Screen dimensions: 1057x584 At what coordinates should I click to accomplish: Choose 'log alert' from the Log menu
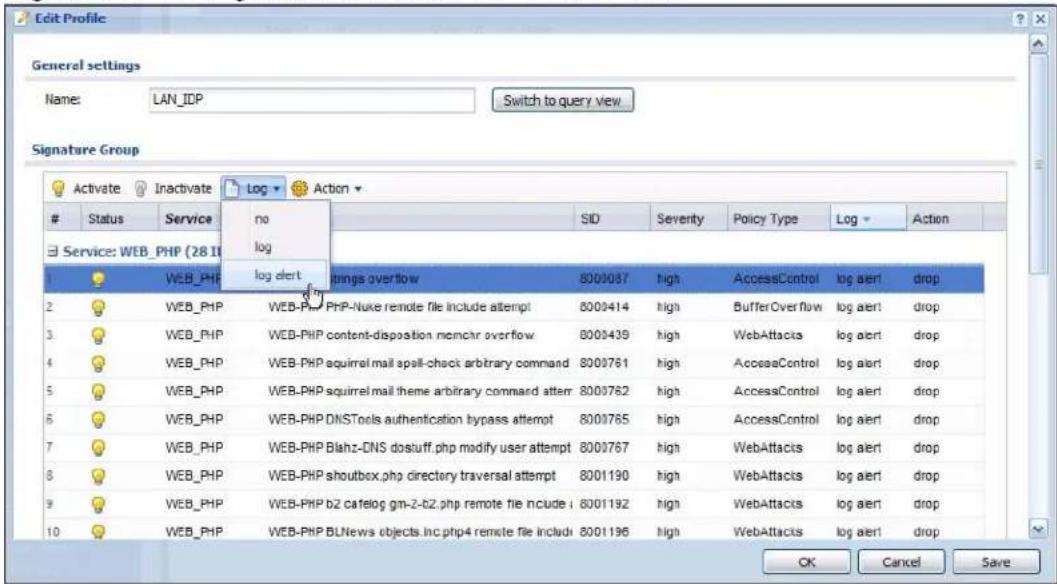(275, 275)
